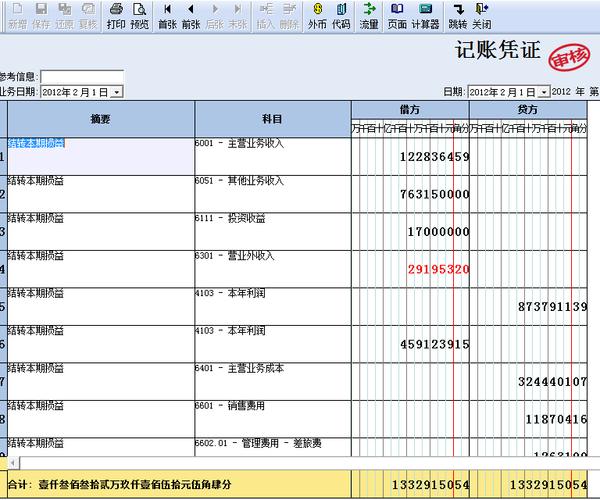The image size is (600, 500).
Task: Open foreign currency with 外币 icon
Action: click(317, 16)
